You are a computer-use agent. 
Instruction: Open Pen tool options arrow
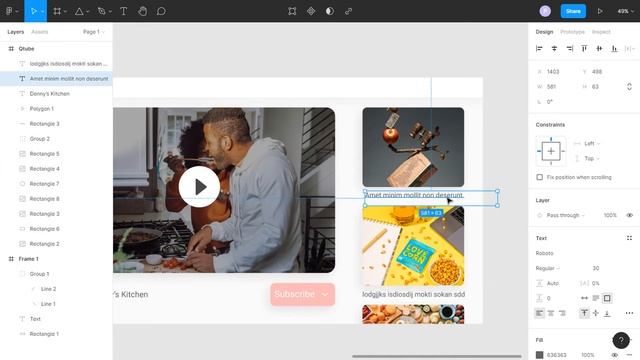point(110,12)
